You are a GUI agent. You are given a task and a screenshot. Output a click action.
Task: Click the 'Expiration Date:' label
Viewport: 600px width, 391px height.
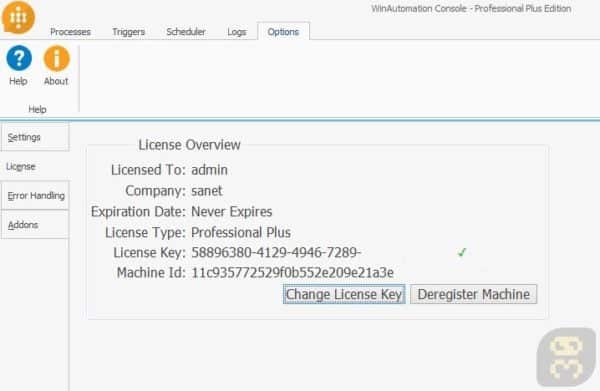coord(138,212)
